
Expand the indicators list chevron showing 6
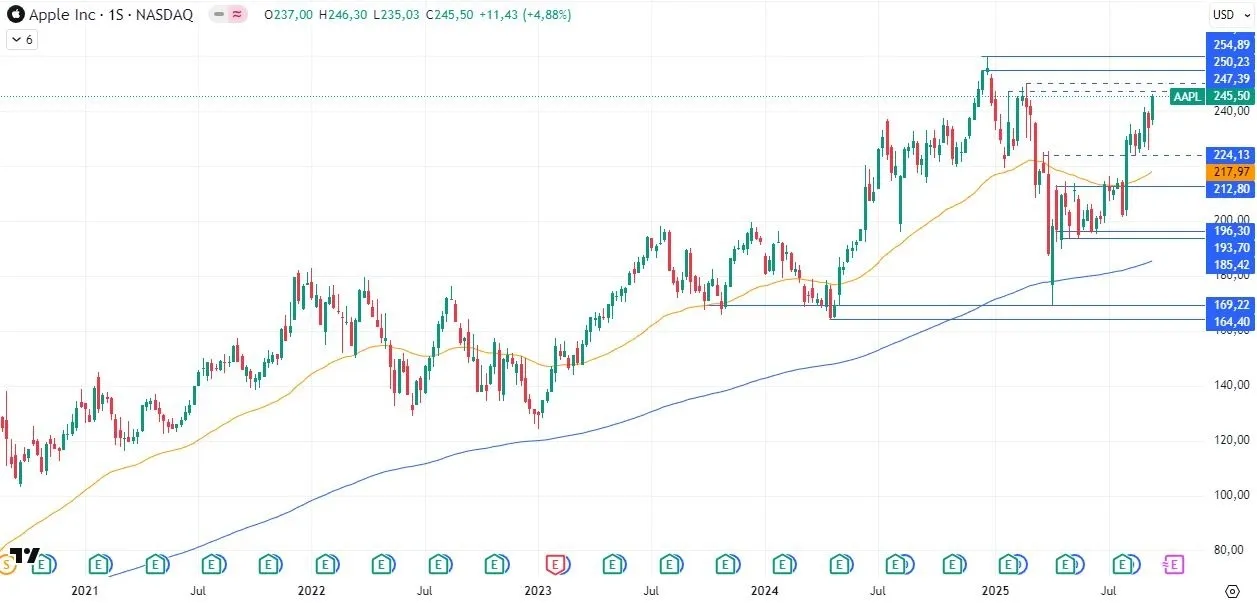[x=20, y=39]
